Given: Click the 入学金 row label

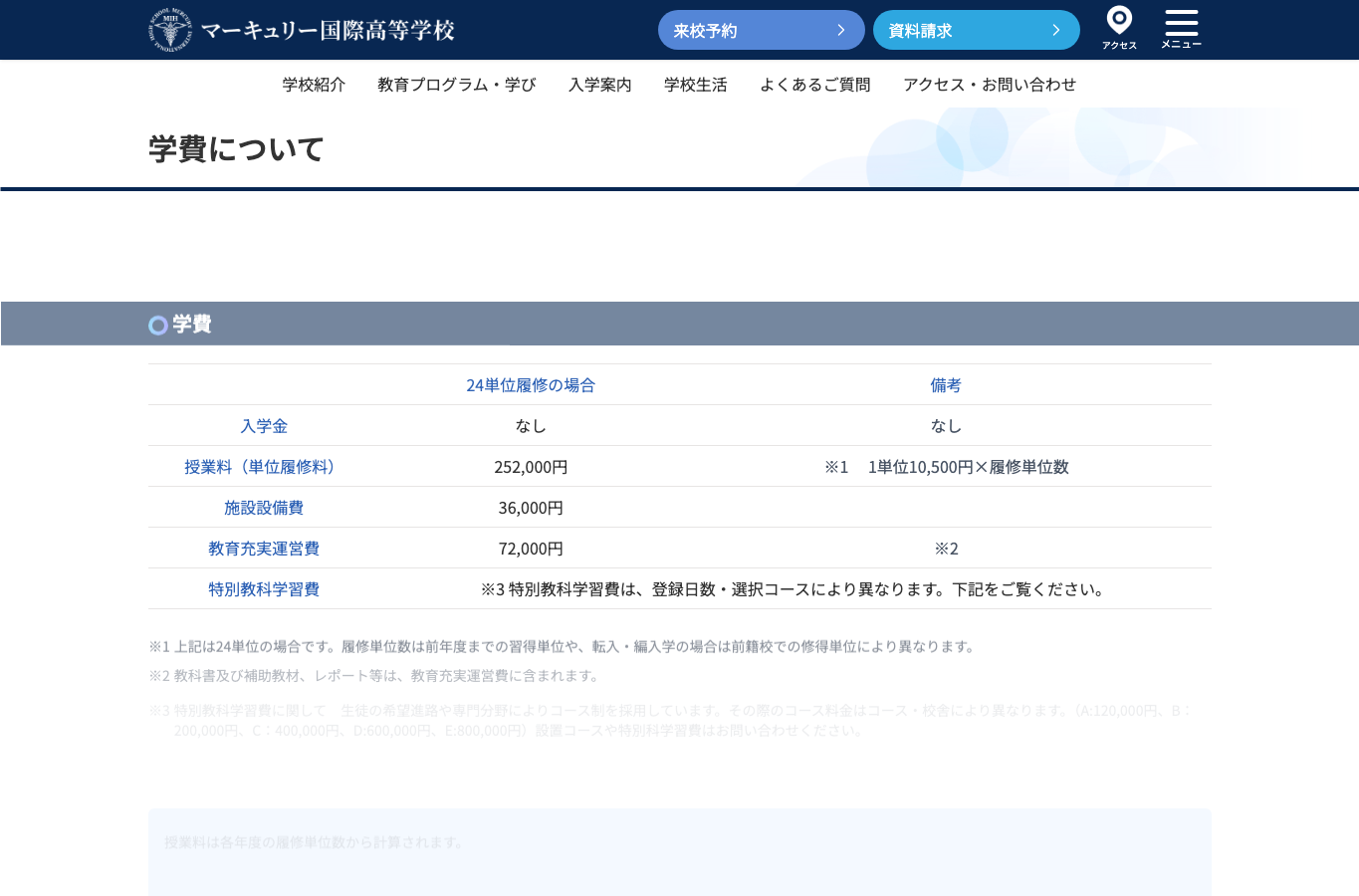Looking at the screenshot, I should [264, 426].
